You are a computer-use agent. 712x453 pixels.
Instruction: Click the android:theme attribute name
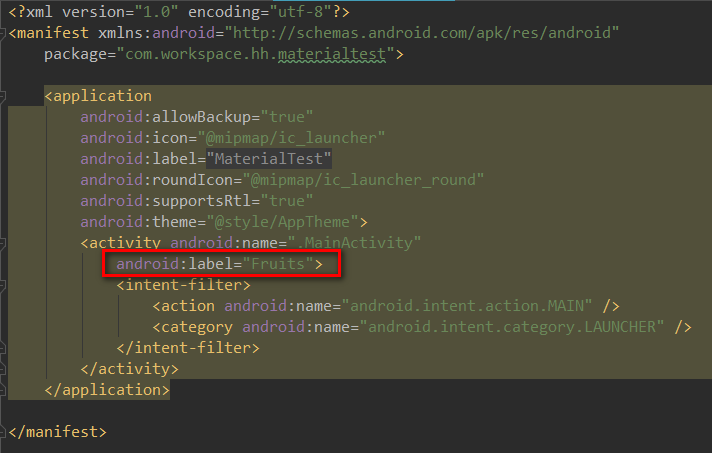[x=139, y=222]
